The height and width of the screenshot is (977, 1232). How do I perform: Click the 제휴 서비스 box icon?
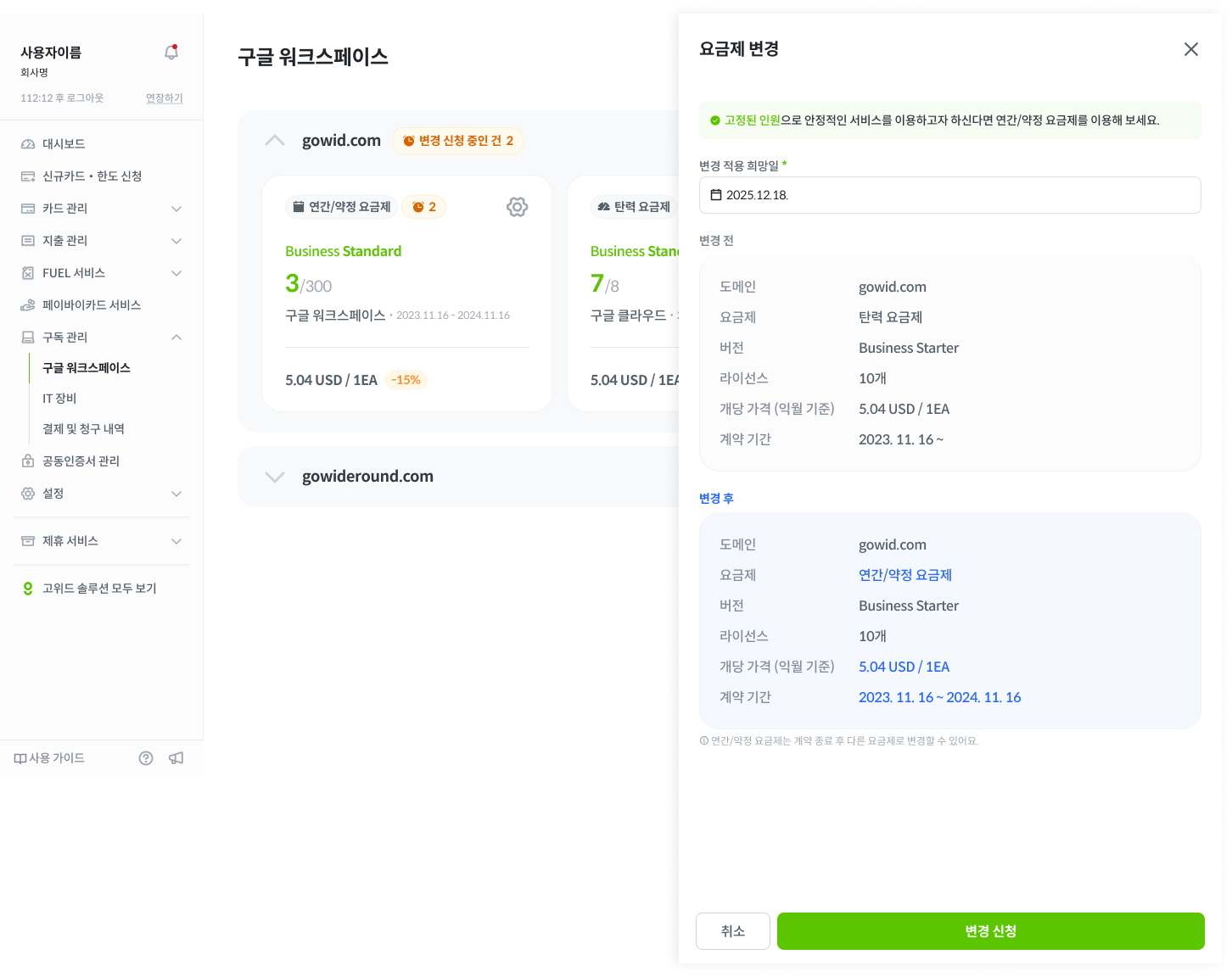coord(28,541)
